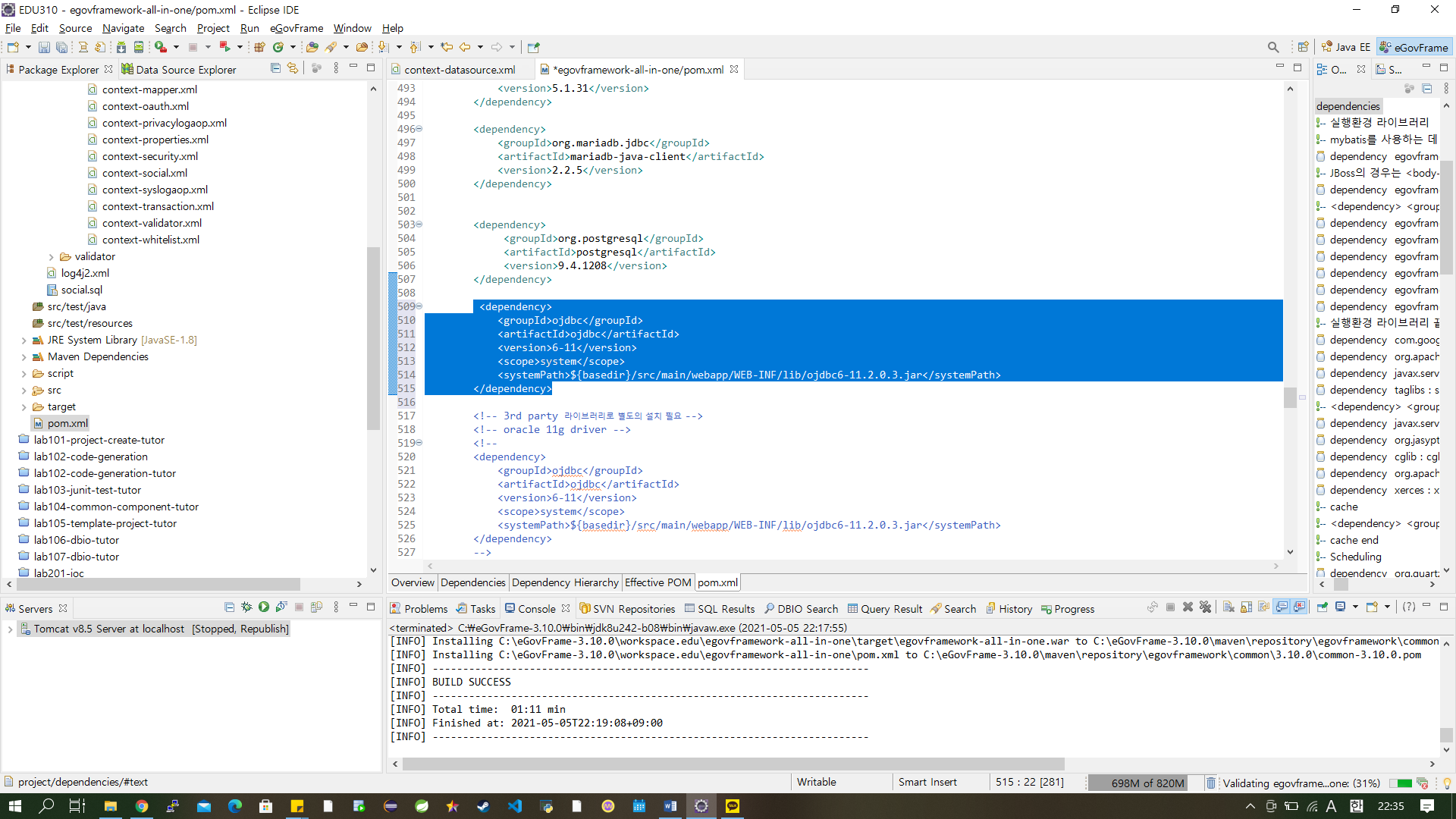Image resolution: width=1456 pixels, height=819 pixels.
Task: Start the server in profile mode
Action: [x=281, y=607]
